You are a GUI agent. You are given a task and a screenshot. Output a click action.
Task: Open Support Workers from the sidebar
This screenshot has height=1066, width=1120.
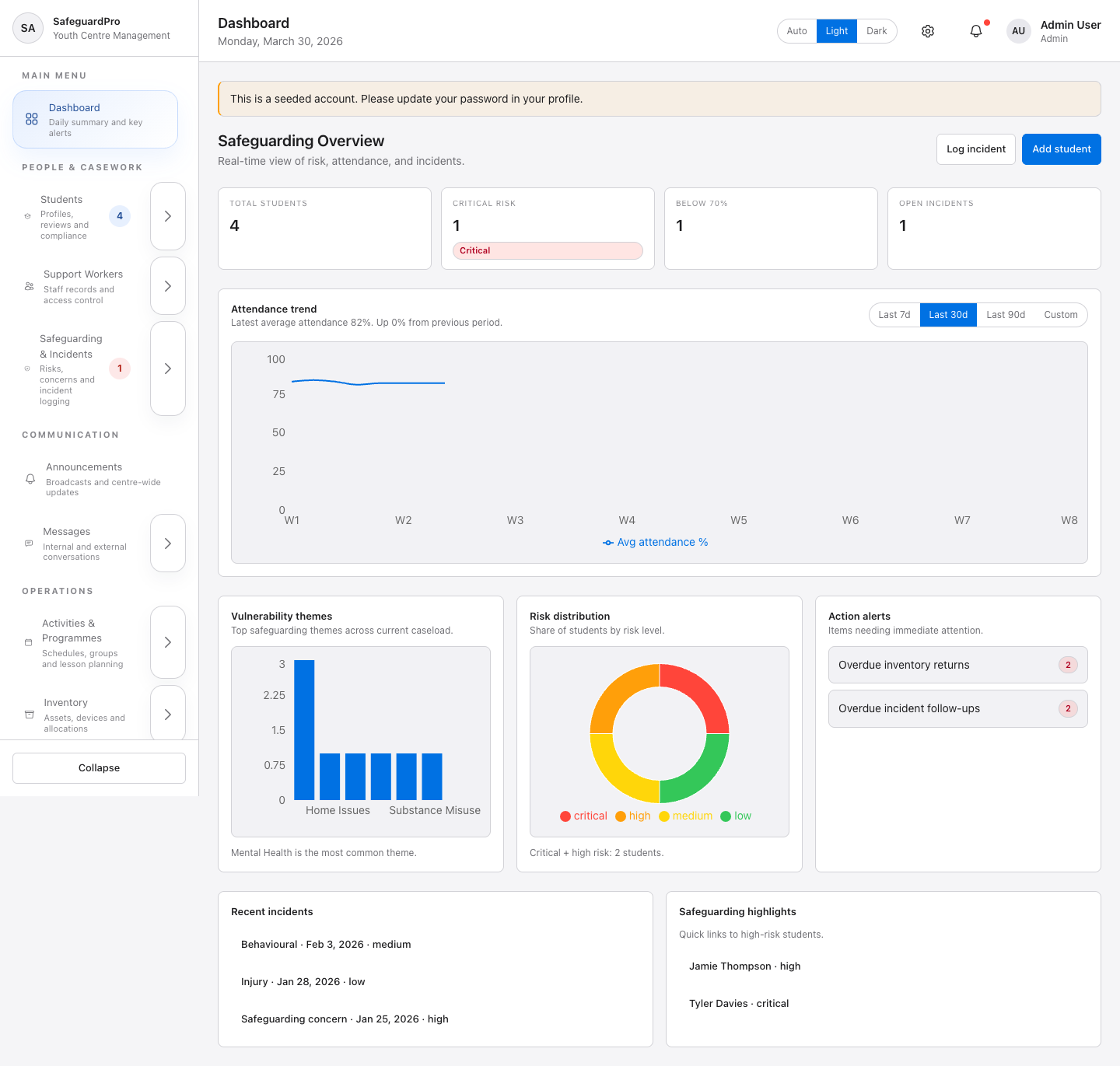point(30,286)
